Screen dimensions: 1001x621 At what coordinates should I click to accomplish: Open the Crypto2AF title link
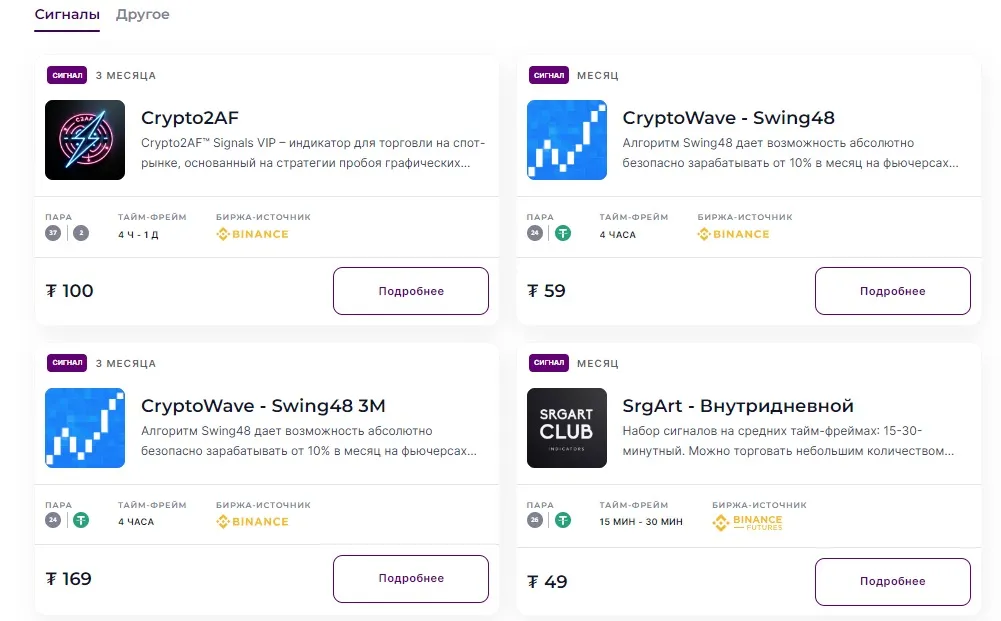click(x=190, y=118)
